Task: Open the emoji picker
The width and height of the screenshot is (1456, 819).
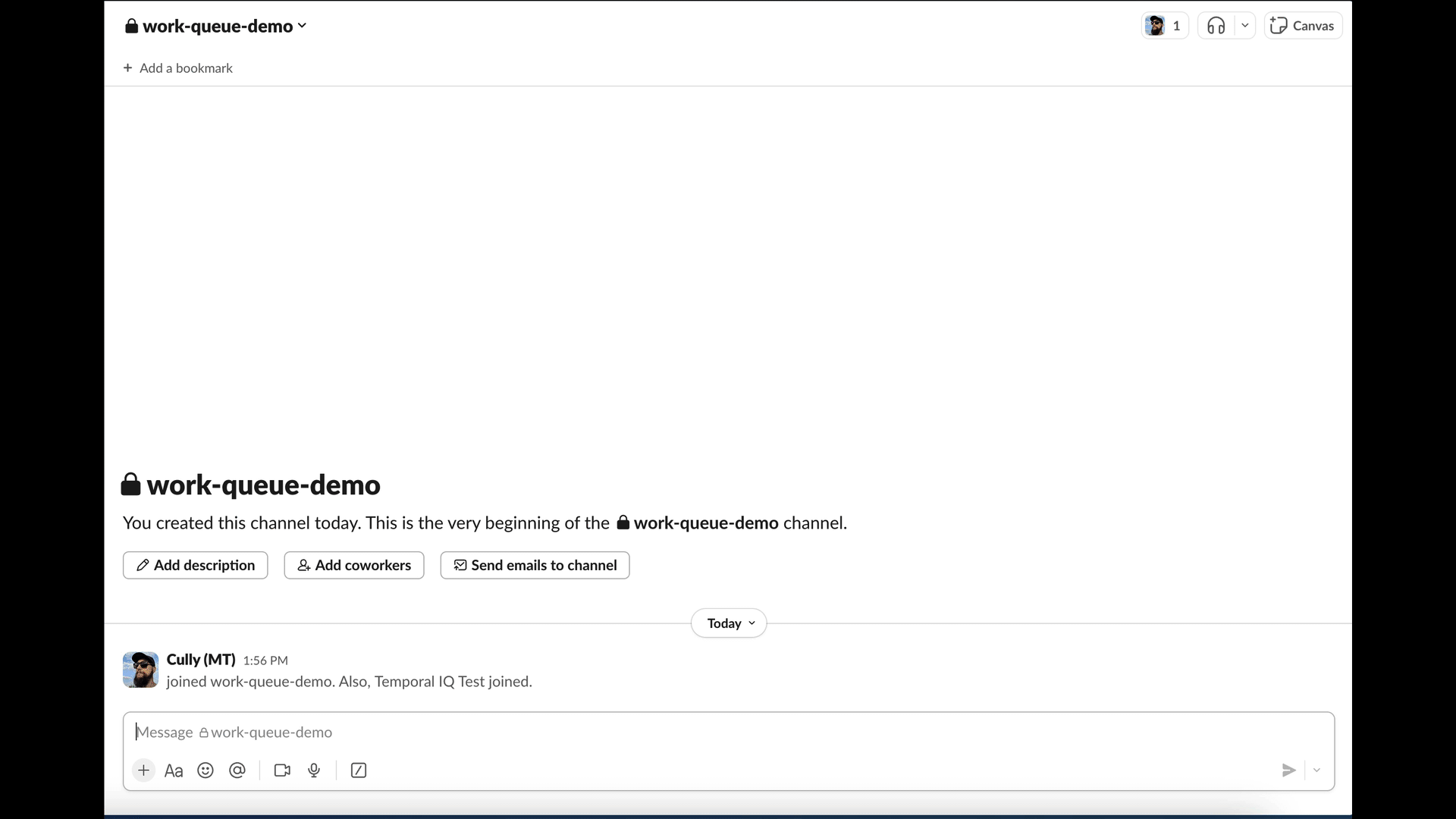Action: [206, 770]
